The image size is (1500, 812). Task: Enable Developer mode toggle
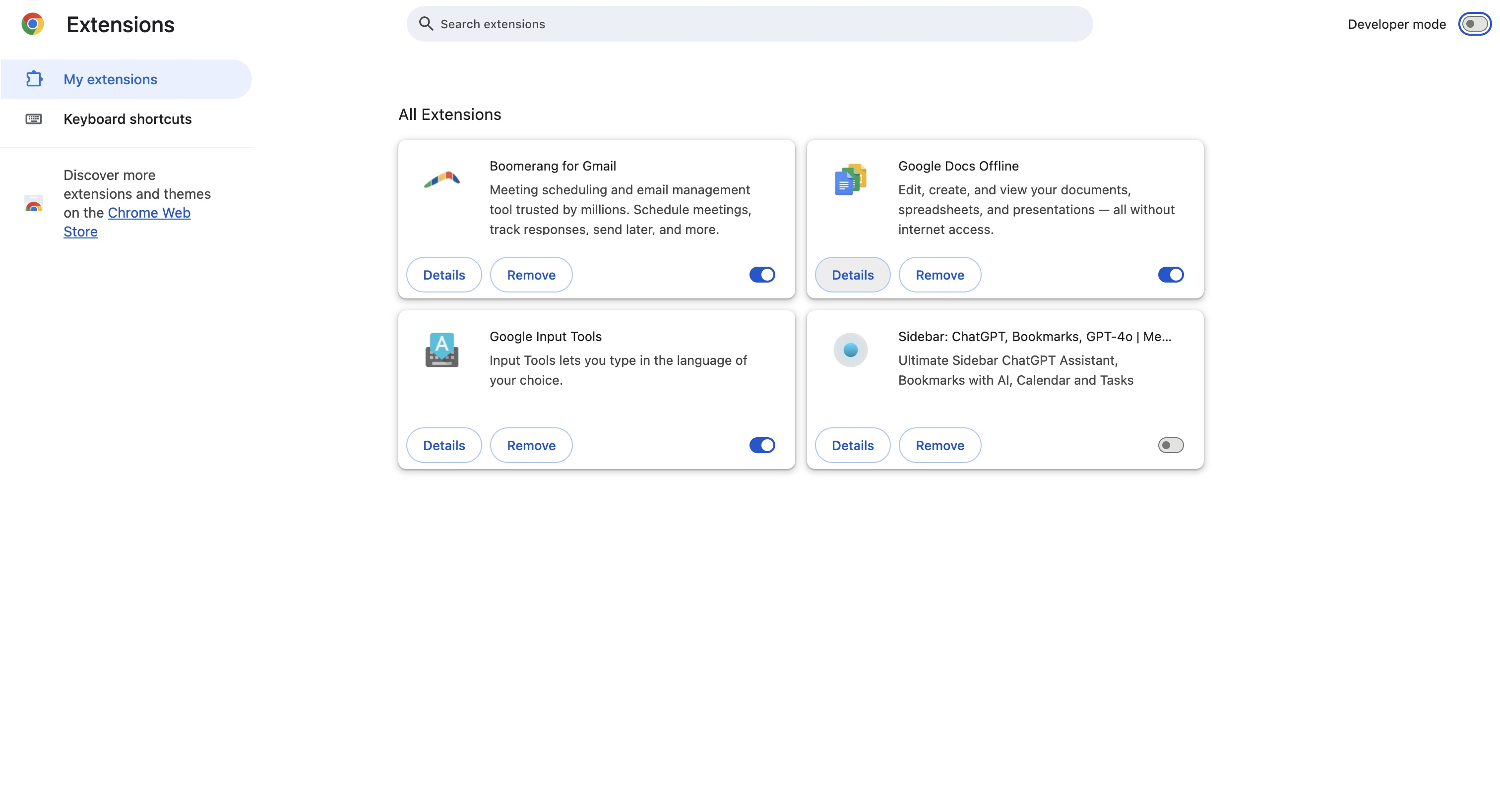point(1474,24)
